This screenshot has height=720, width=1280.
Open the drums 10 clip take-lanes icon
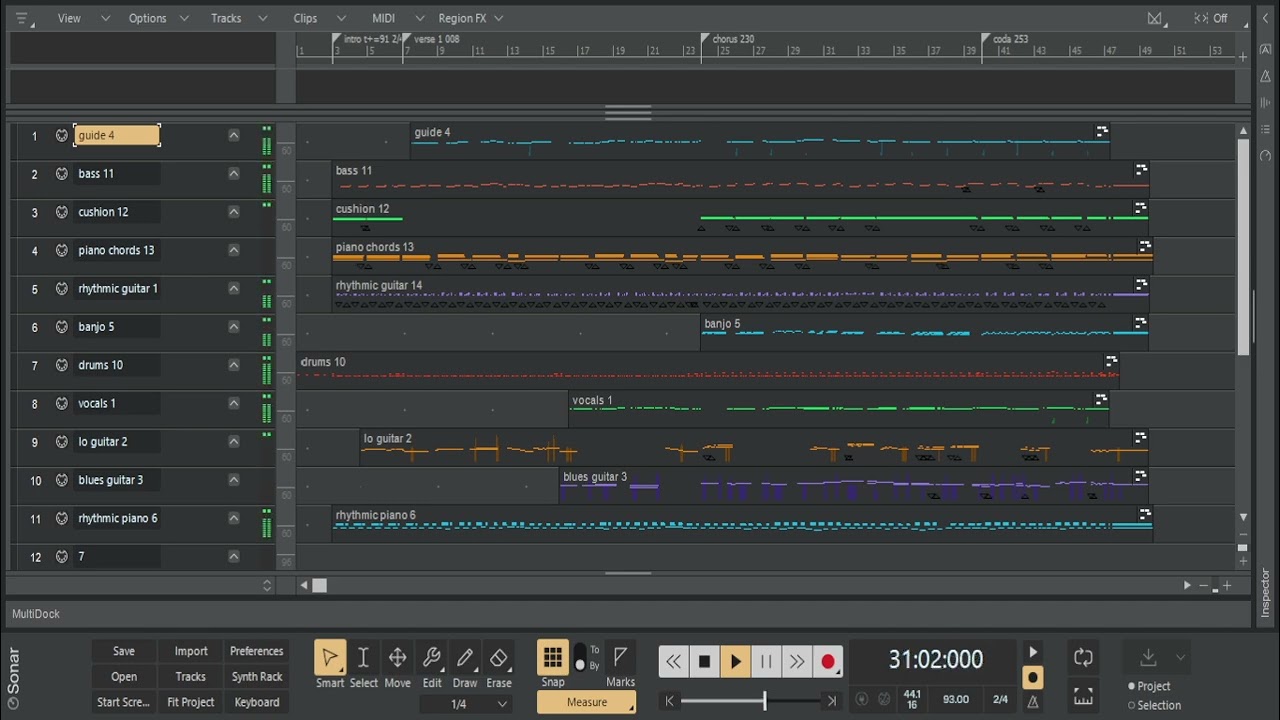click(1111, 361)
